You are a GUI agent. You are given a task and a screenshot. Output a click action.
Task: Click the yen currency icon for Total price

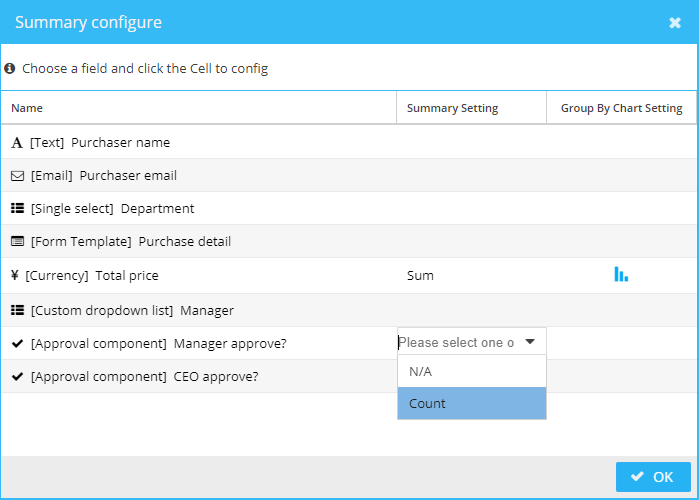click(x=15, y=275)
